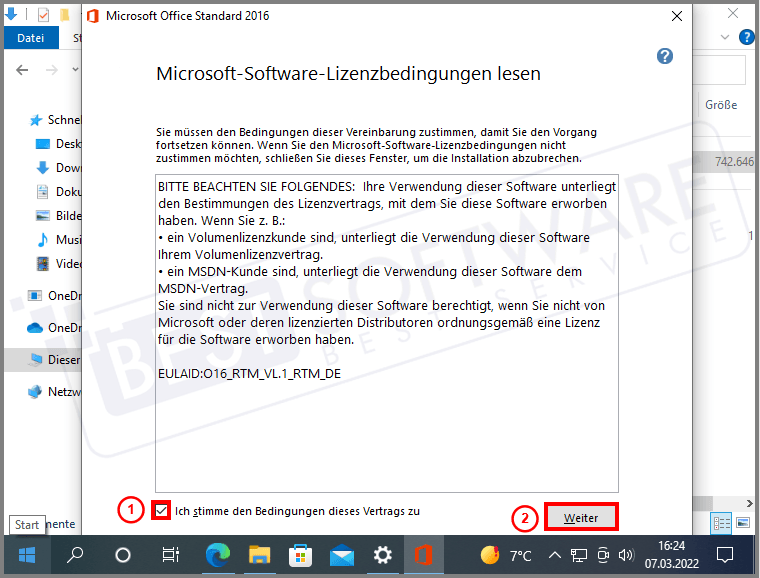Tick the license agreement checkbox
This screenshot has height=578, width=760.
[161, 511]
